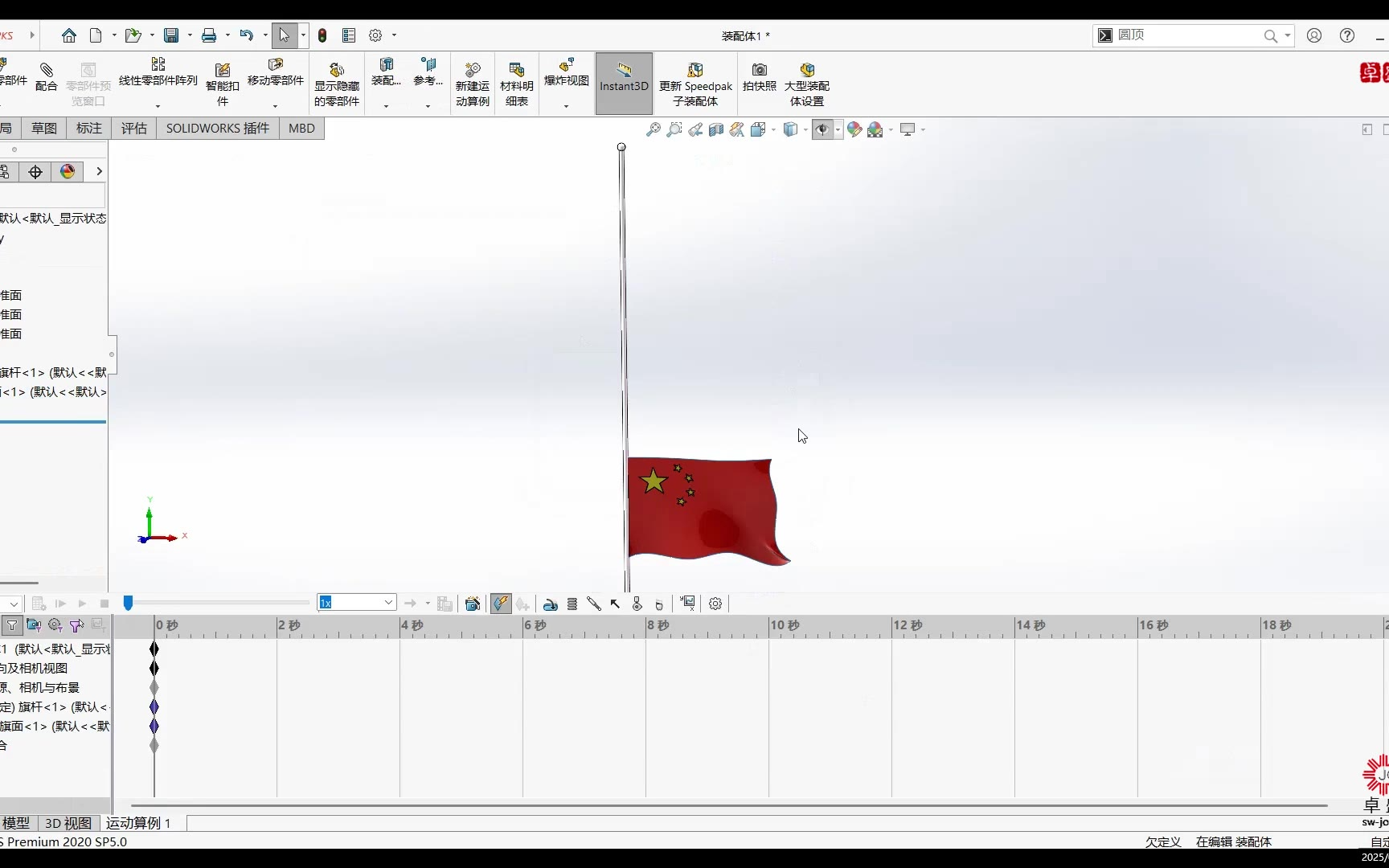The width and height of the screenshot is (1389, 868).
Task: Open the motion study properties gear icon
Action: (x=715, y=604)
